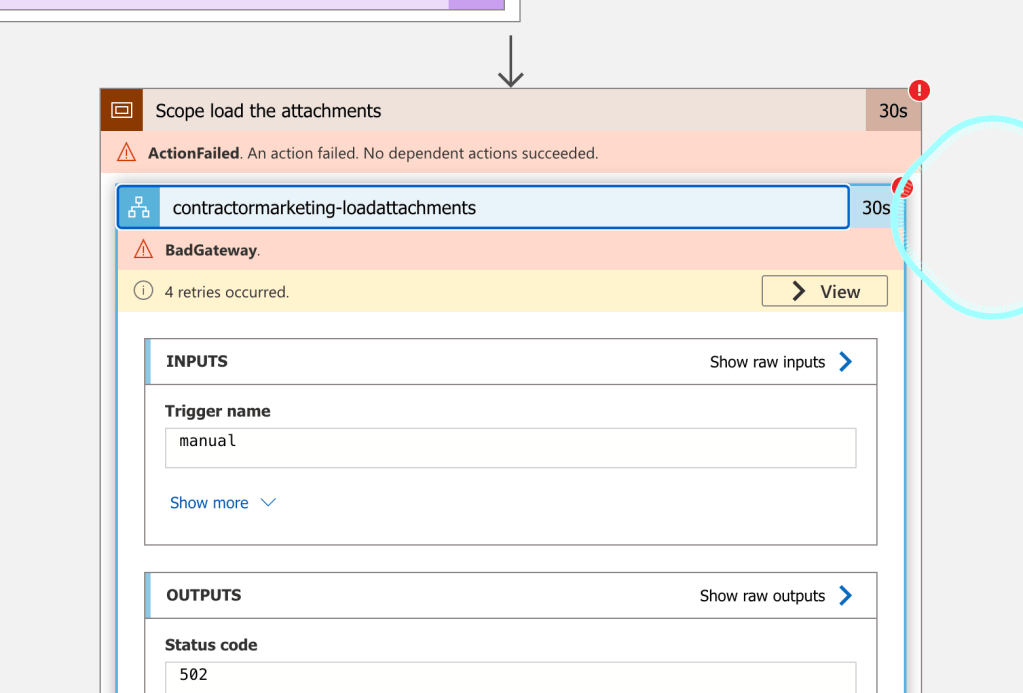Click the ActionFailed error message text
Screen dimensions: 1023x693
click(x=373, y=153)
